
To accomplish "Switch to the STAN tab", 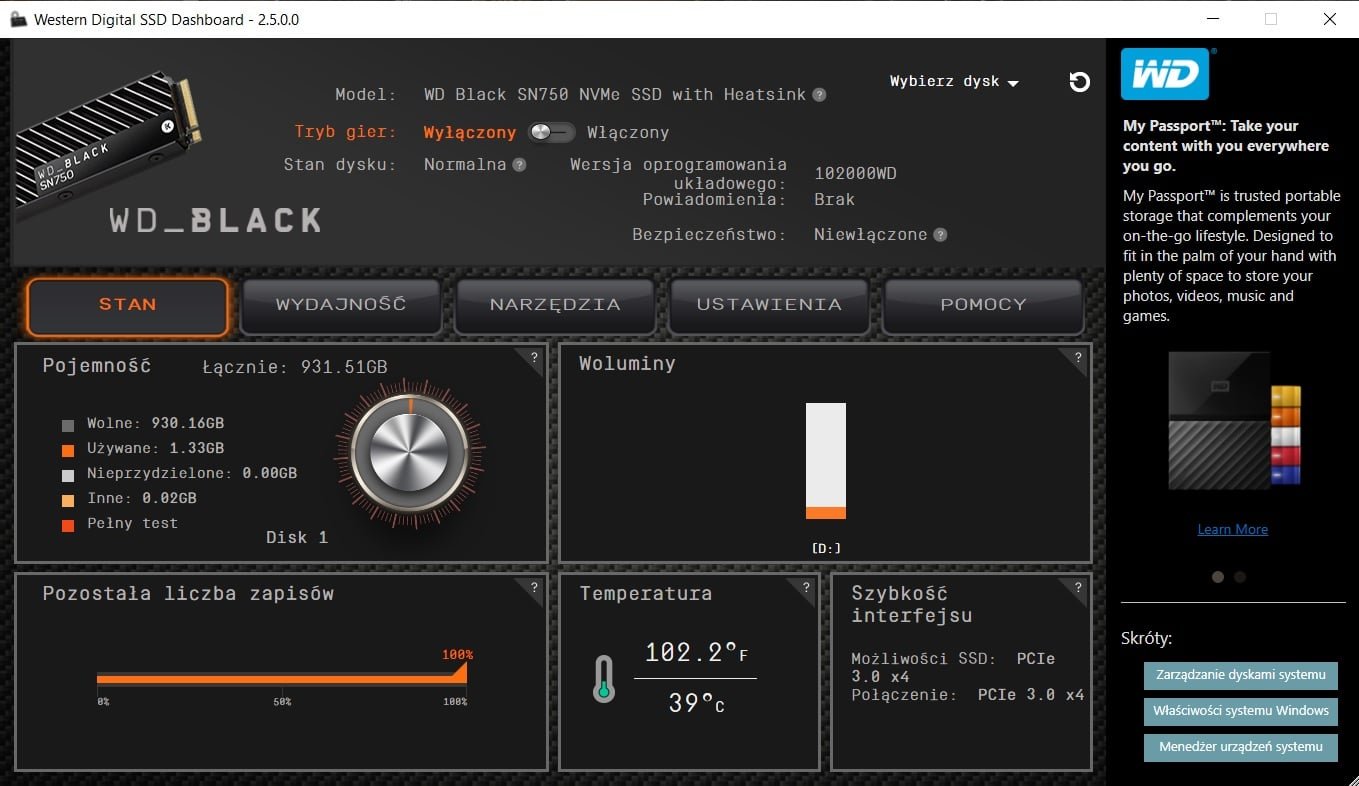I will [128, 305].
